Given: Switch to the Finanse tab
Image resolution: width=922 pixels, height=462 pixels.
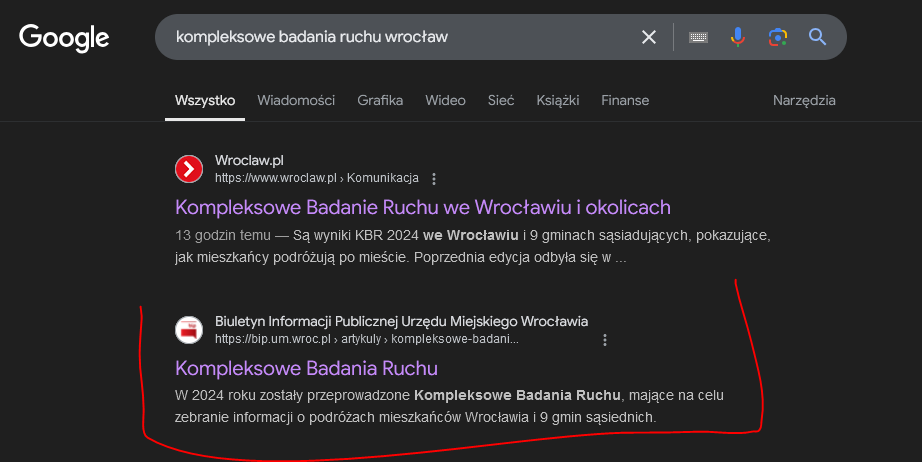Looking at the screenshot, I should pyautogui.click(x=625, y=101).
